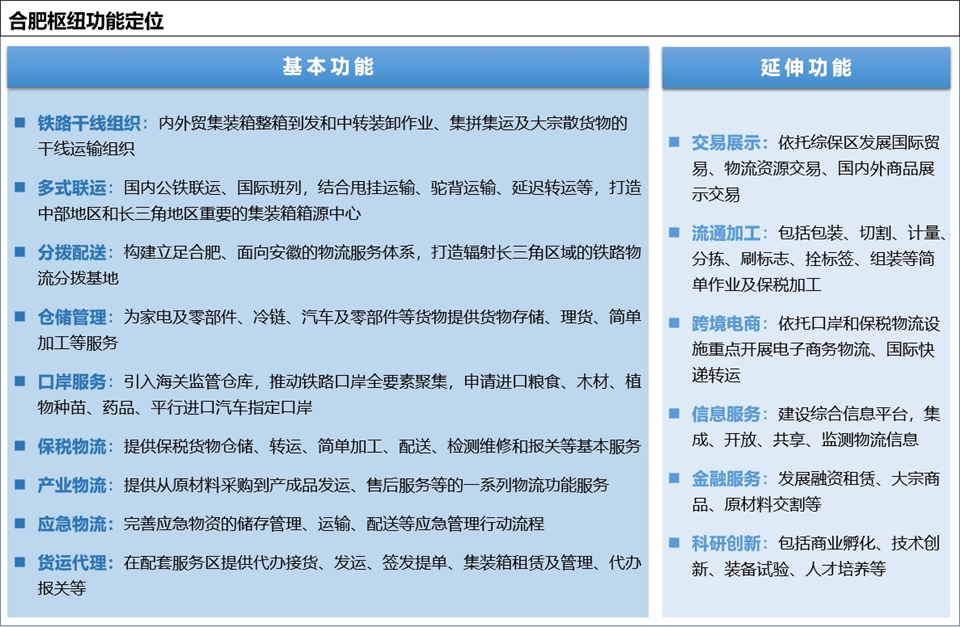Click the bullet square beside 金融服务
960x627 pixels.
pyautogui.click(x=674, y=478)
